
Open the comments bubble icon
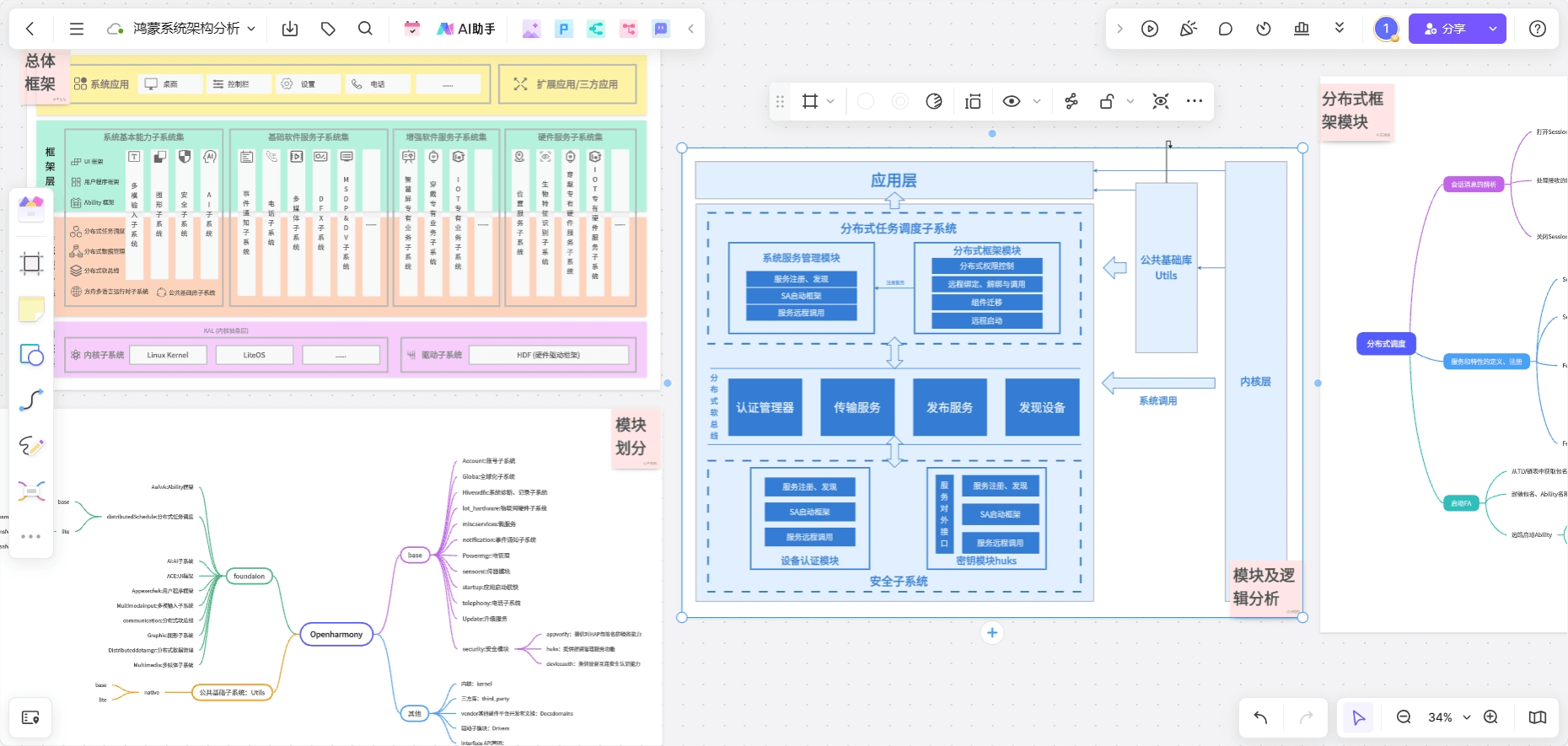[x=1225, y=29]
